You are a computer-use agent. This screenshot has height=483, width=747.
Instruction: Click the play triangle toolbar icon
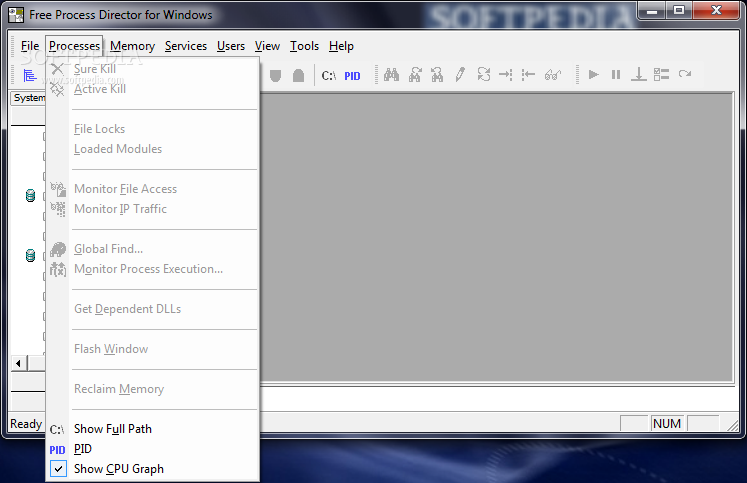click(x=593, y=75)
